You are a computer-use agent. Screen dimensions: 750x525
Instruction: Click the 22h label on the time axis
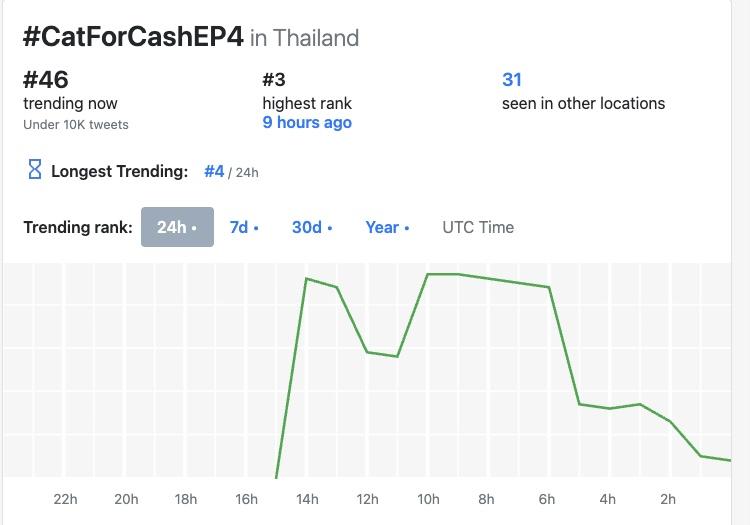(x=65, y=499)
